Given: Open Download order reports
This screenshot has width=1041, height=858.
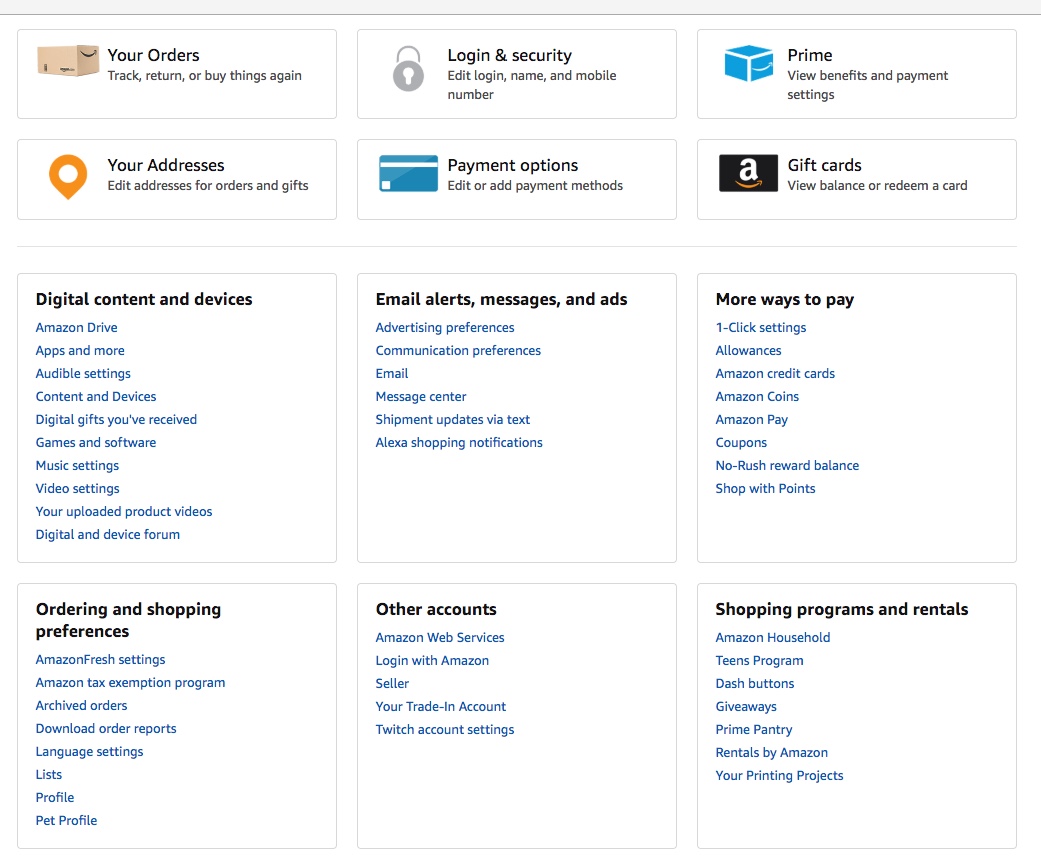Looking at the screenshot, I should point(106,729).
